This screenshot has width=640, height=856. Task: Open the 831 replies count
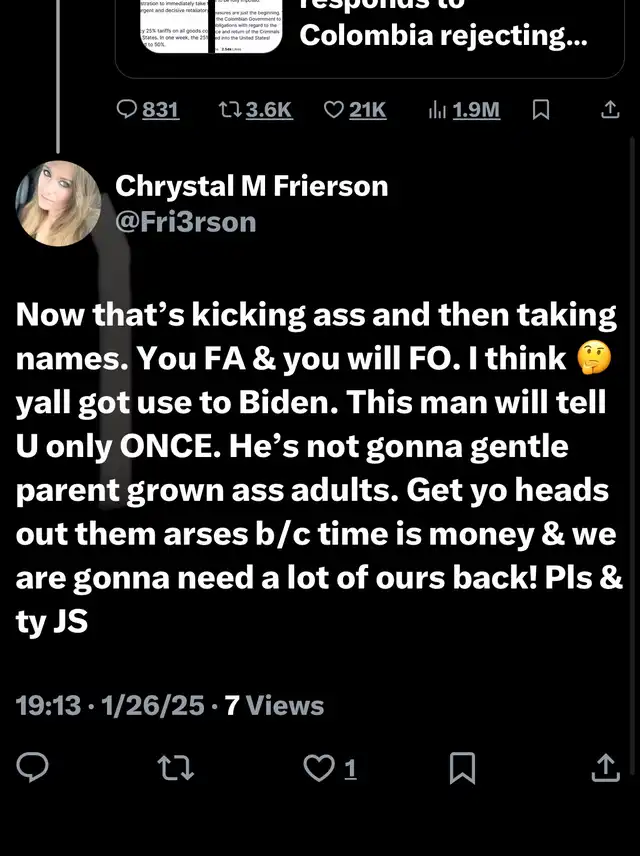point(161,110)
